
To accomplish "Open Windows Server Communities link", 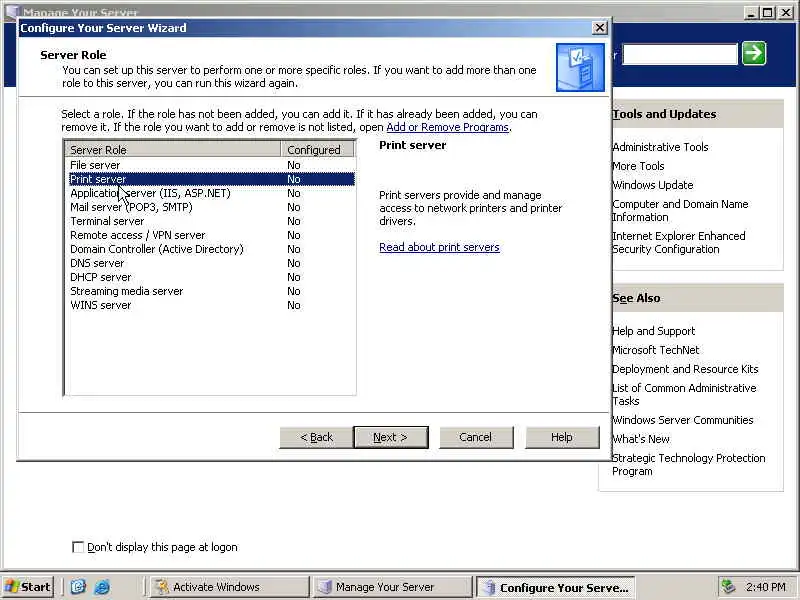I will (x=683, y=420).
